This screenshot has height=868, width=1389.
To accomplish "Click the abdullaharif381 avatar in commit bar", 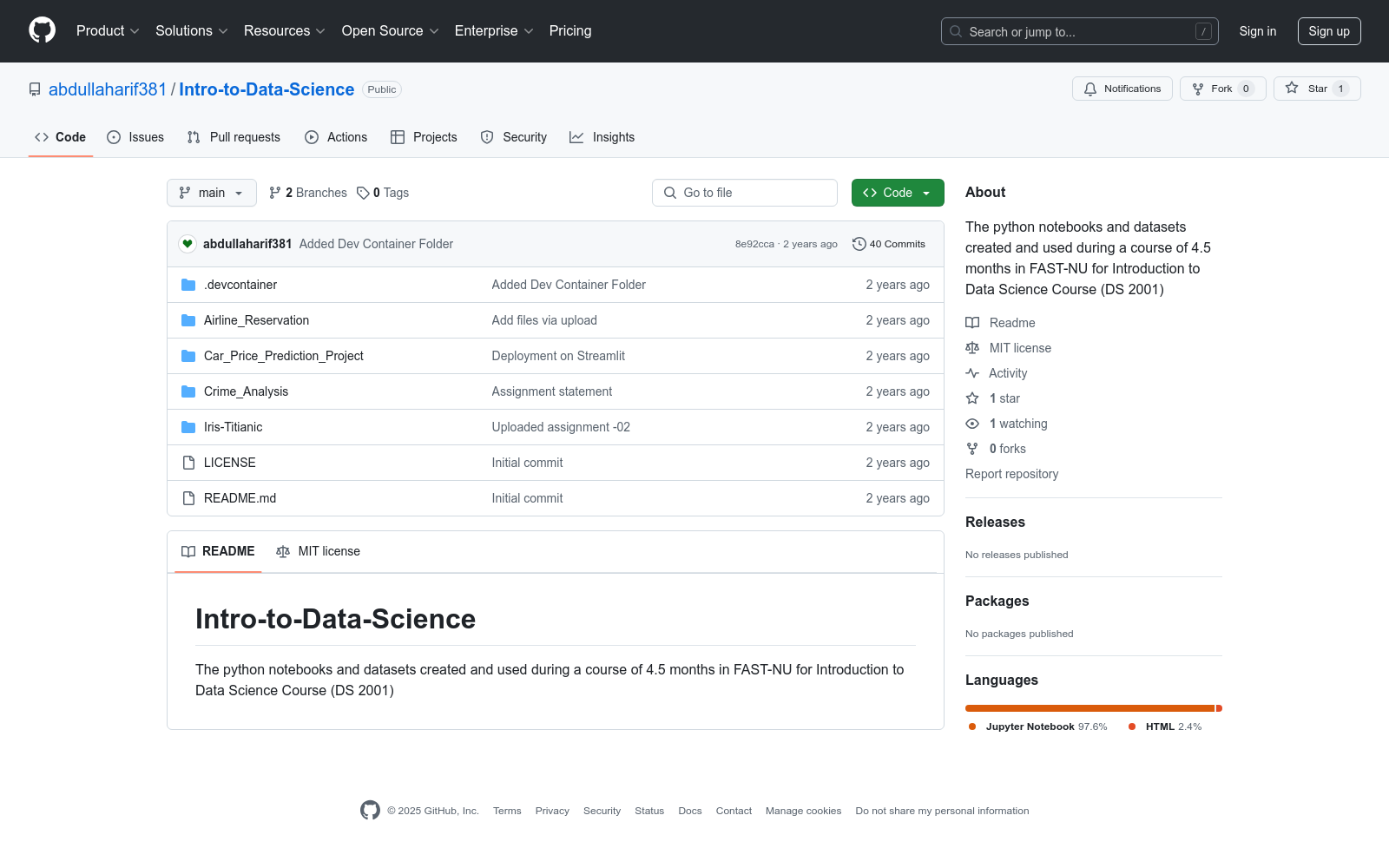I will pyautogui.click(x=188, y=244).
